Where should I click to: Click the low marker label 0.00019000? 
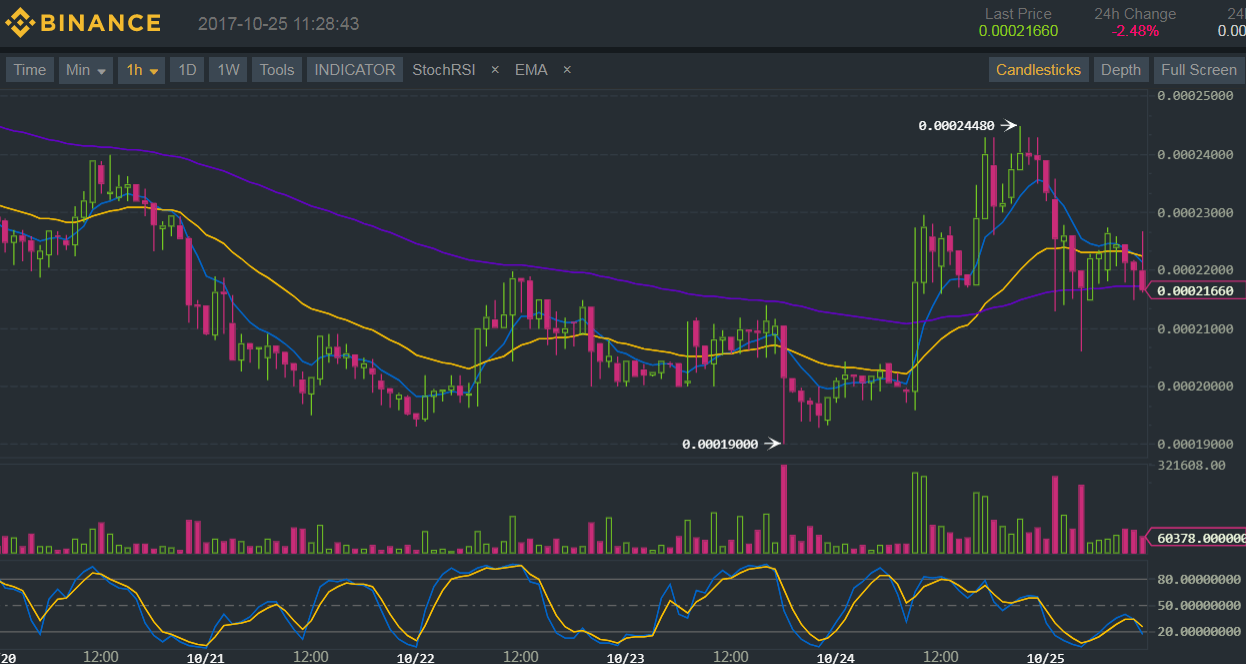pyautogui.click(x=720, y=444)
